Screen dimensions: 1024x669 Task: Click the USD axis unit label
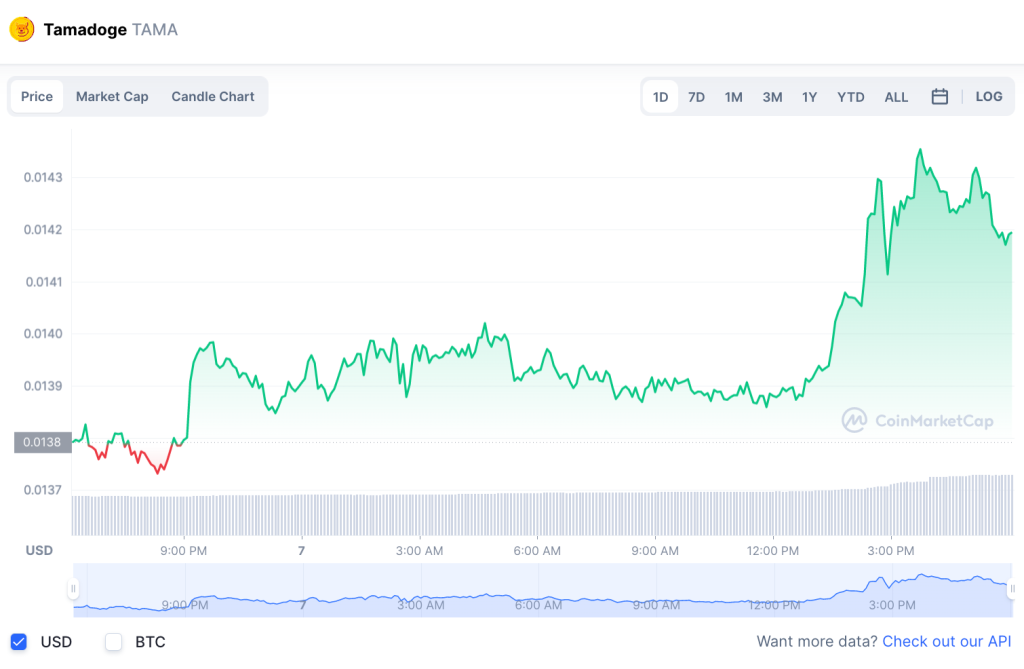pyautogui.click(x=39, y=550)
